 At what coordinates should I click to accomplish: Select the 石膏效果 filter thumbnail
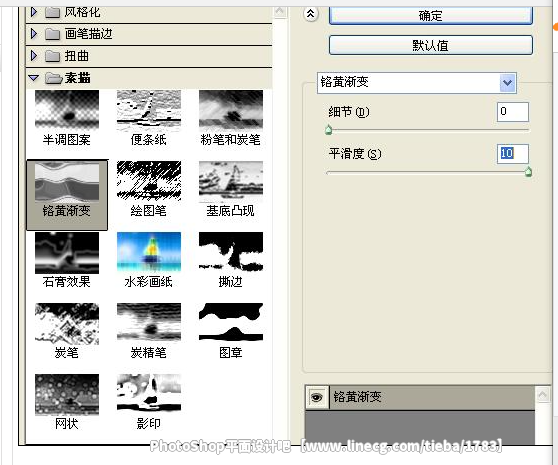coord(67,253)
